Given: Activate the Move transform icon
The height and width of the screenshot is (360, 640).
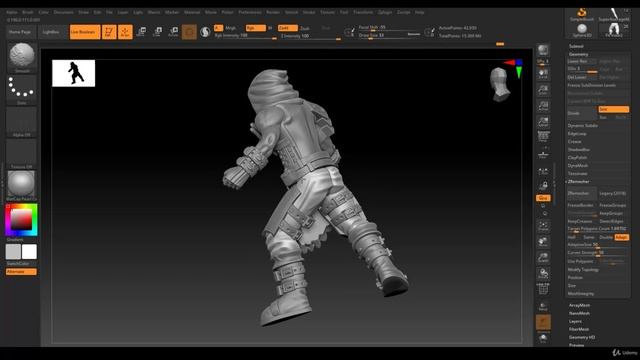Looking at the screenshot, I should 142,32.
